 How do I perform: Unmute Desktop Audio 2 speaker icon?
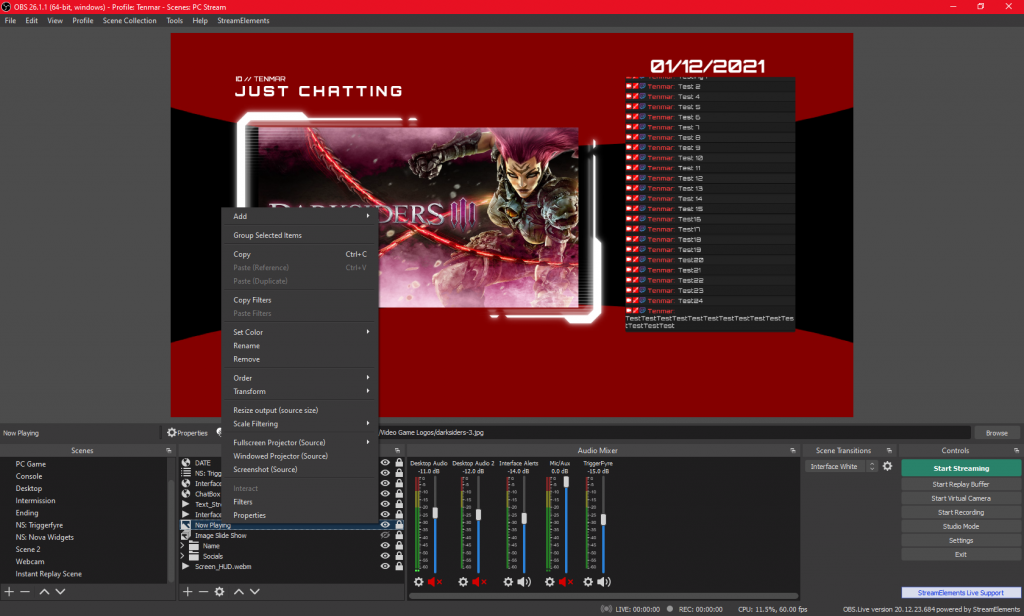(479, 582)
